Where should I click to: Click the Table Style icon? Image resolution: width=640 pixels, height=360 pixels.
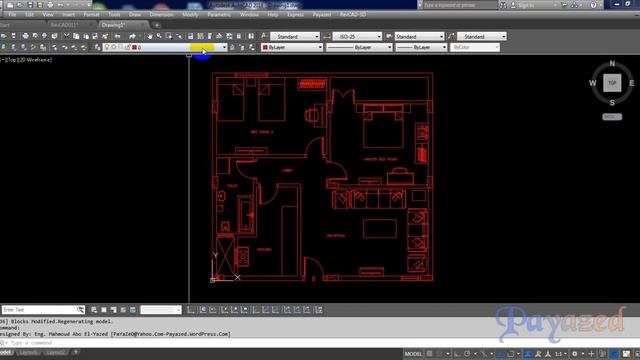click(x=389, y=36)
